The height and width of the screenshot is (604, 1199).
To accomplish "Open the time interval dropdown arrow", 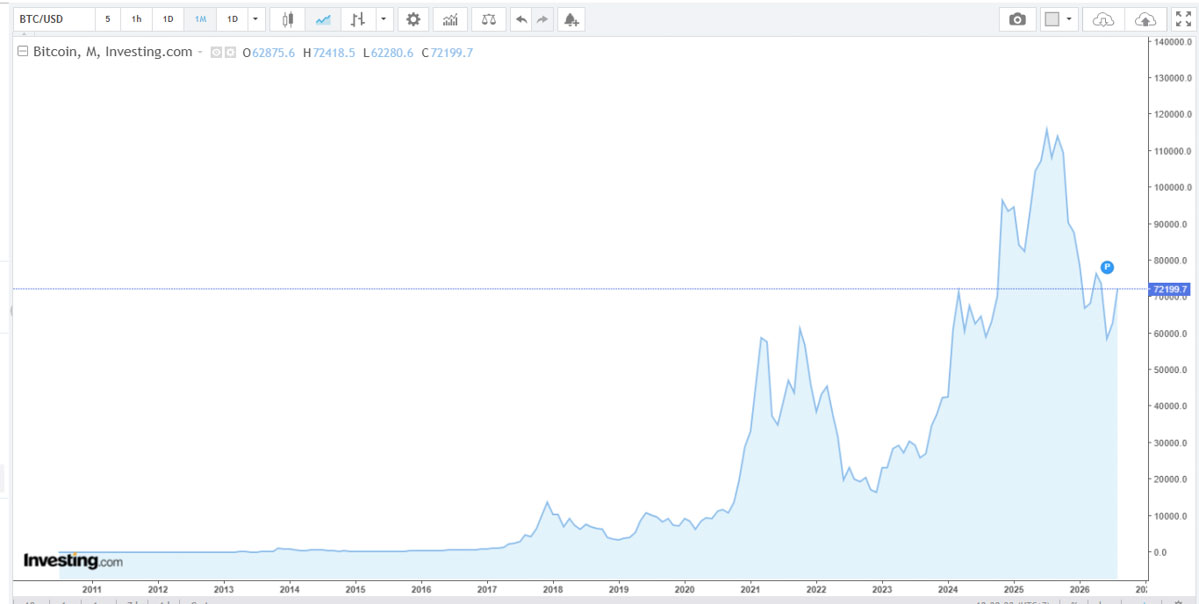I will pyautogui.click(x=255, y=19).
